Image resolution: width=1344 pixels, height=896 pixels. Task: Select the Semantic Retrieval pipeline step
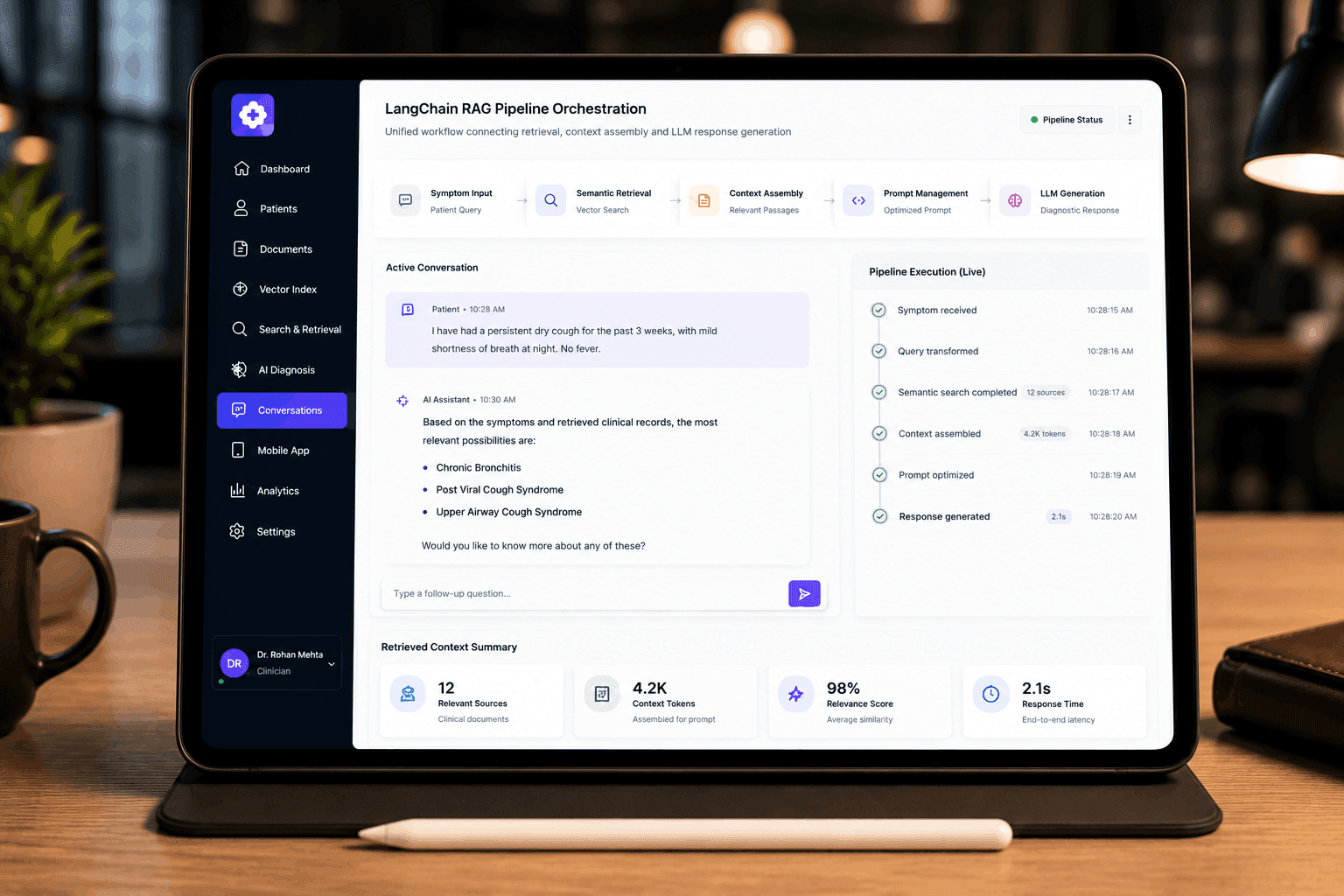click(597, 200)
